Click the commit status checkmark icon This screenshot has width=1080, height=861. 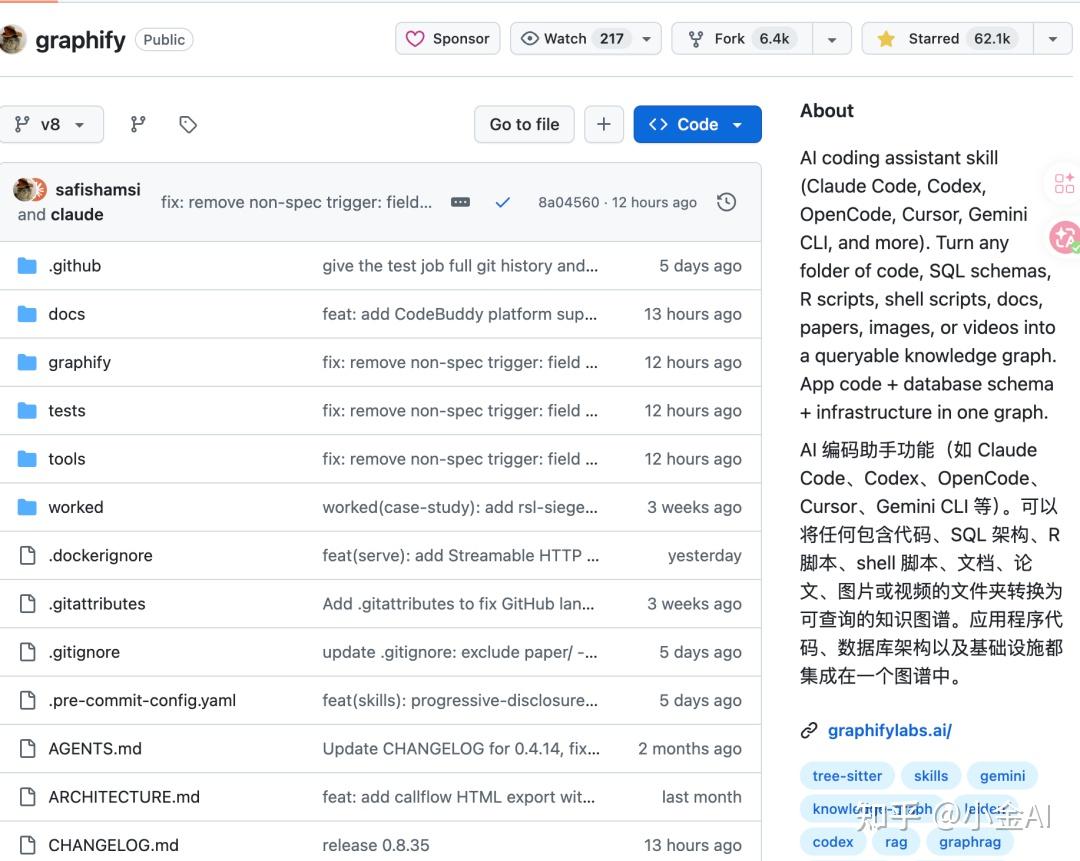[503, 203]
